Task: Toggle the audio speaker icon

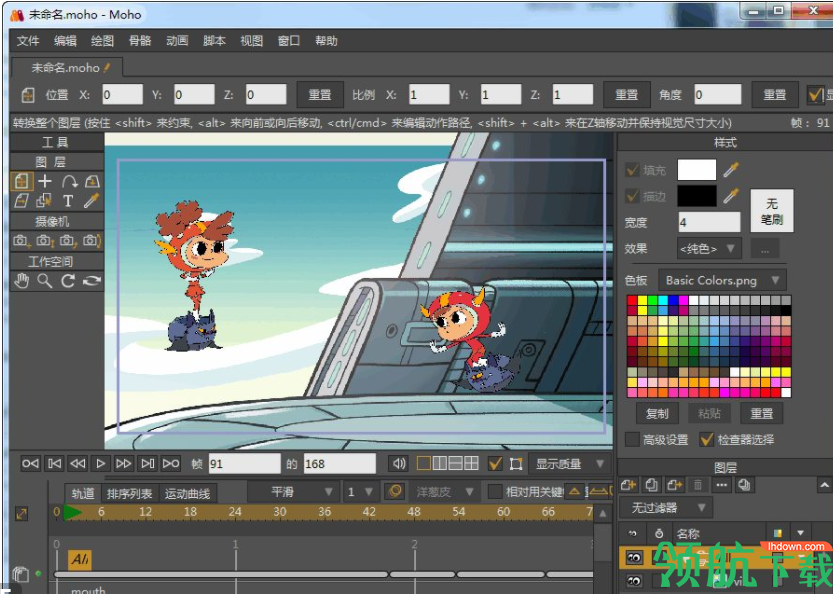Action: click(400, 464)
